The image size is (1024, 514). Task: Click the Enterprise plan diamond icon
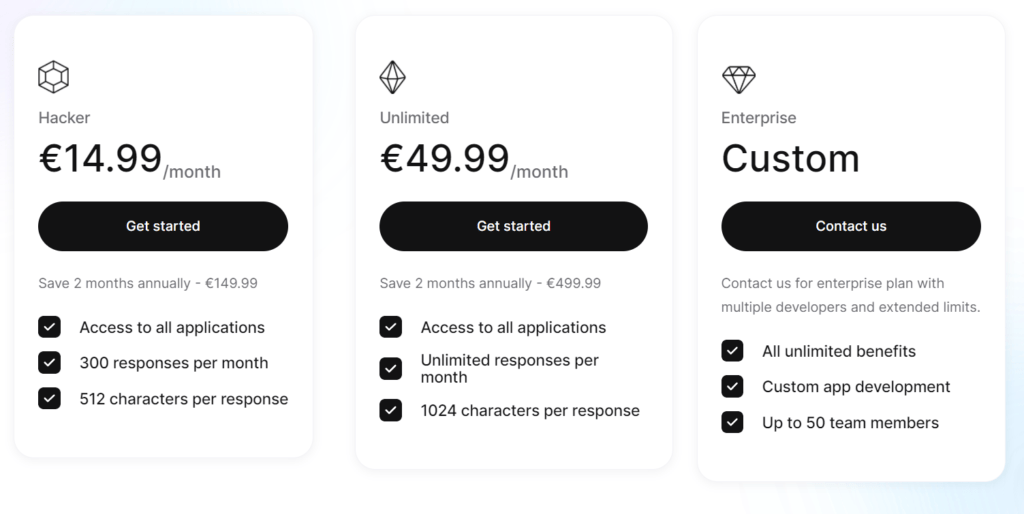tap(738, 78)
